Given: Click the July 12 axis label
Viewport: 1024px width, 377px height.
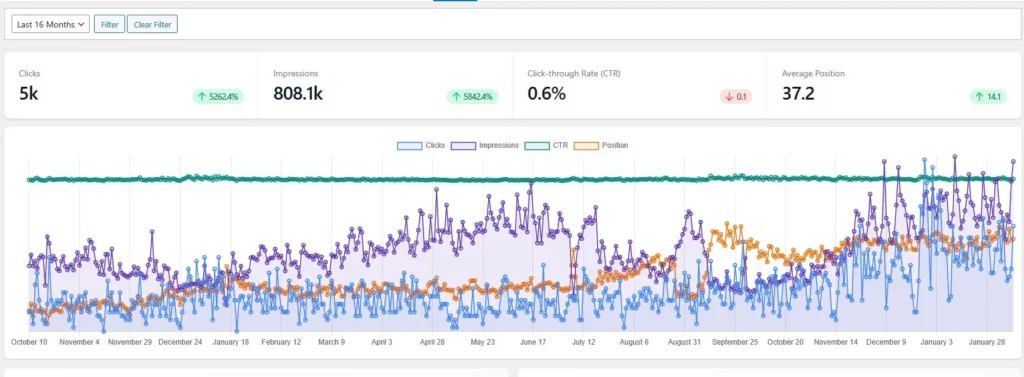Looking at the screenshot, I should [583, 342].
